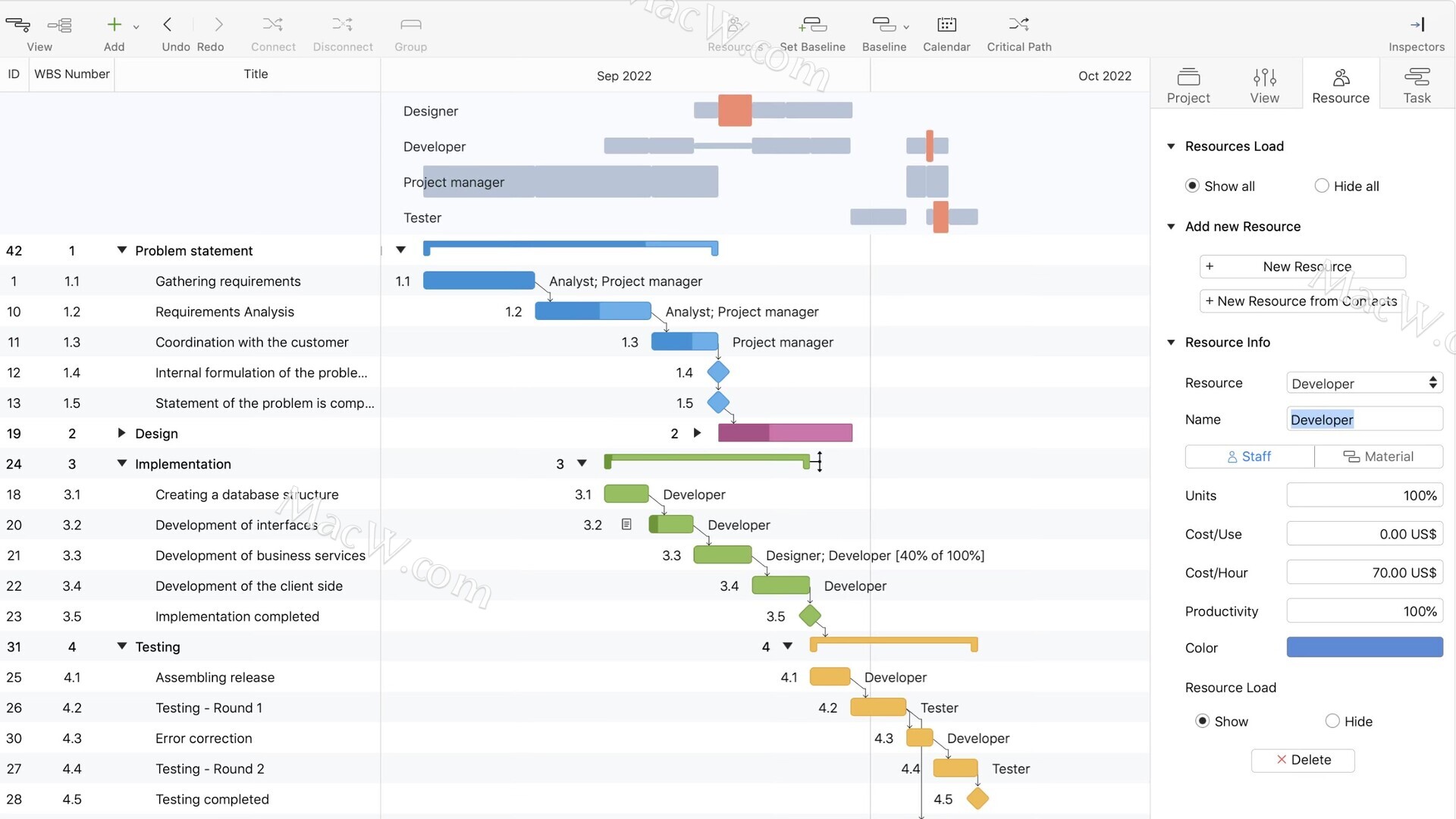
Task: Click the Cost/Hour input field
Action: (1364, 573)
